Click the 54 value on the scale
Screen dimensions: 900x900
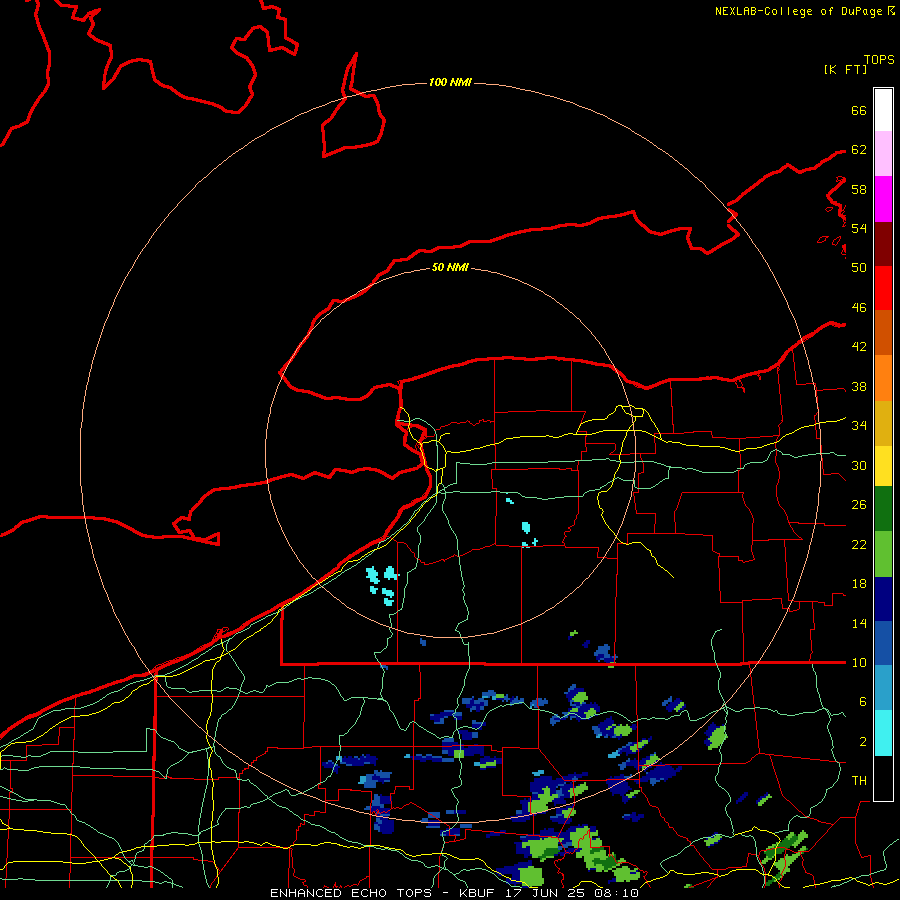(x=859, y=228)
